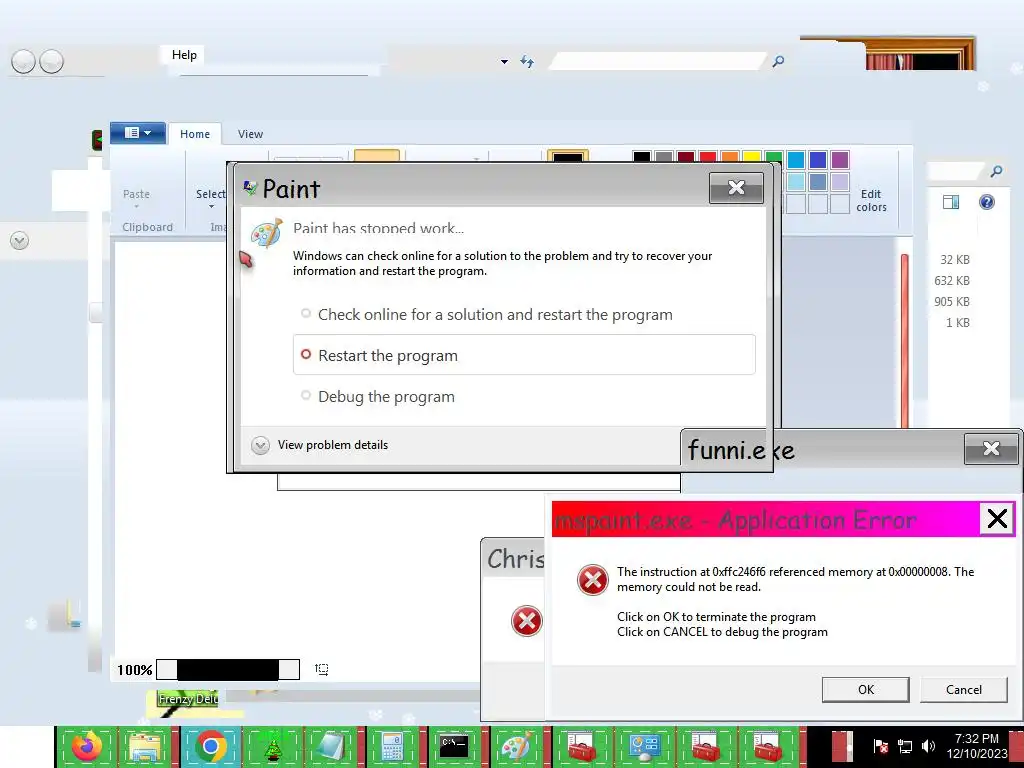Open Calculator from the taskbar
This screenshot has height=768, width=1024.
click(392, 747)
